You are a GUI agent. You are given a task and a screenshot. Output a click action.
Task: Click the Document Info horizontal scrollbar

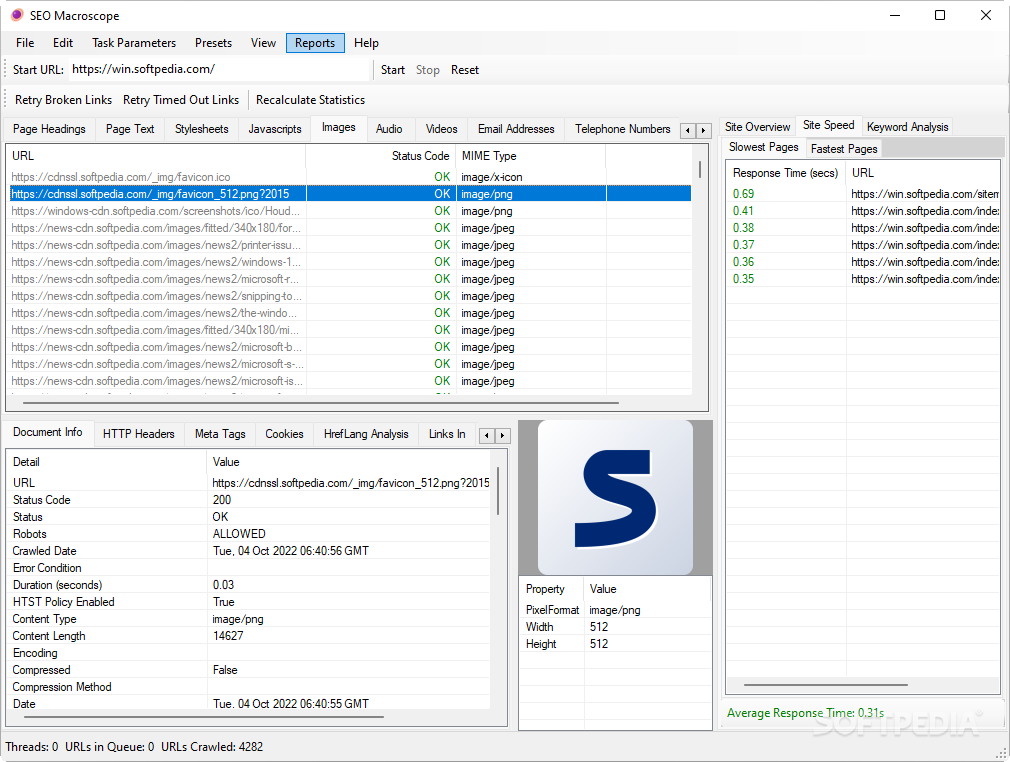tap(204, 716)
